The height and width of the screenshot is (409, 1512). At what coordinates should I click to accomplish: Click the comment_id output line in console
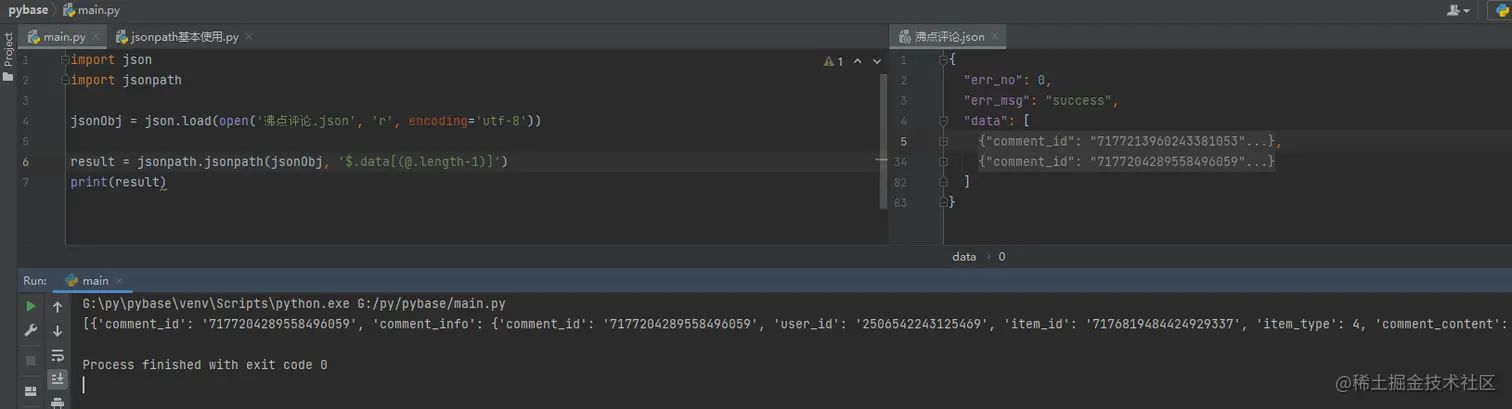click(x=795, y=324)
